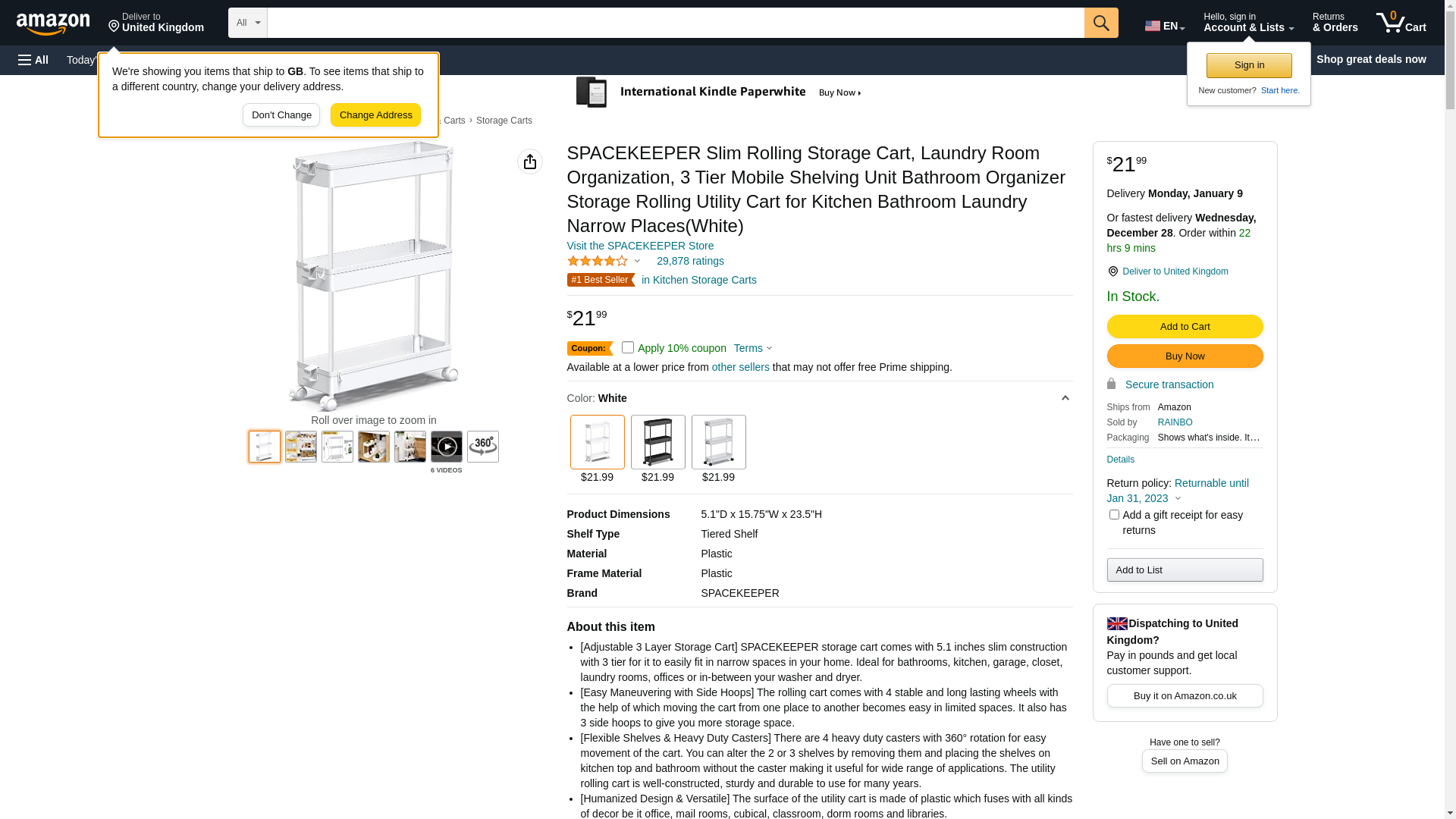Image resolution: width=1456 pixels, height=819 pixels.
Task: Check the gift receipt checkbox
Action: coord(1114,515)
